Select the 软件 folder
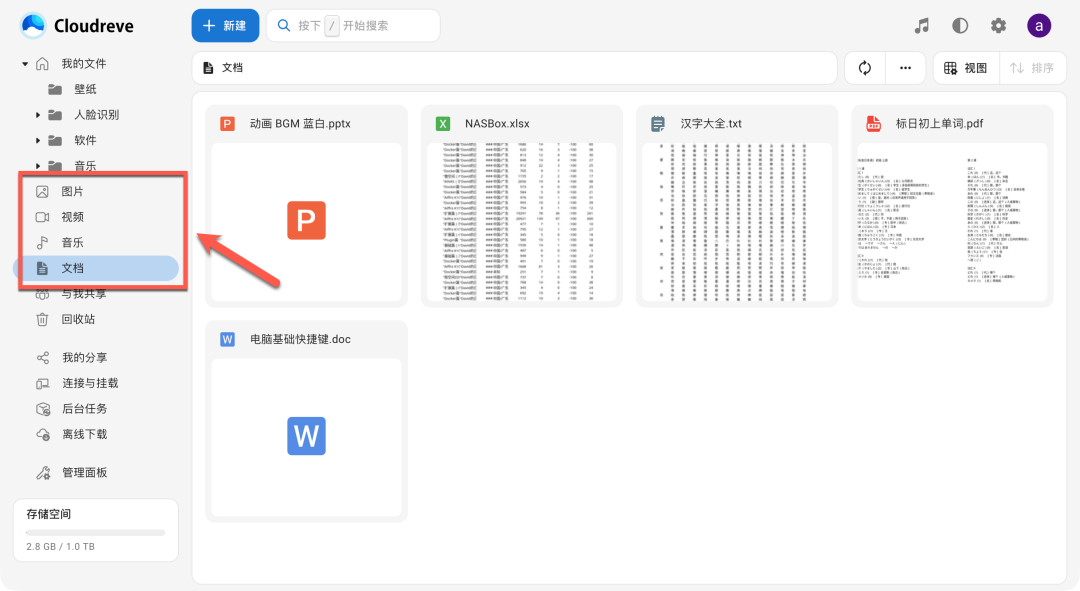The image size is (1080, 591). click(x=85, y=140)
